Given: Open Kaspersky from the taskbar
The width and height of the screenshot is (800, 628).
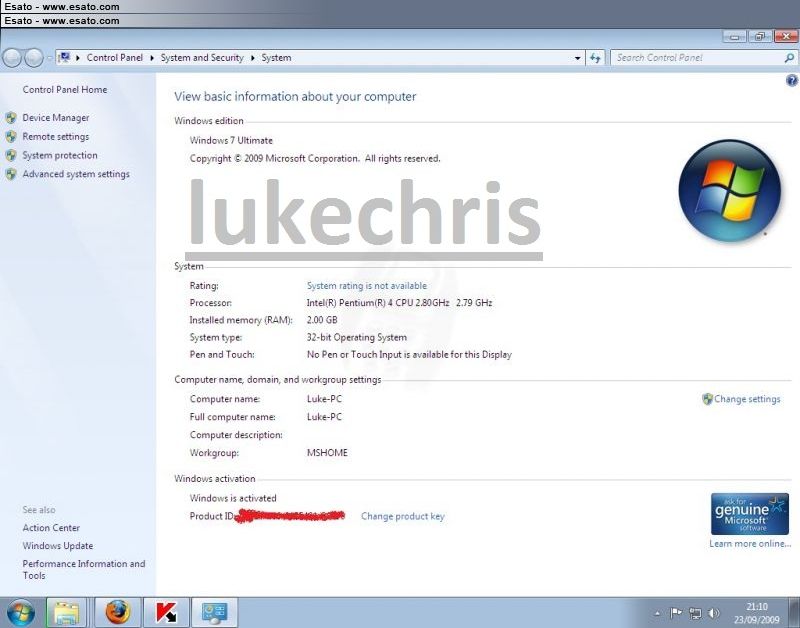Looking at the screenshot, I should click(x=166, y=612).
